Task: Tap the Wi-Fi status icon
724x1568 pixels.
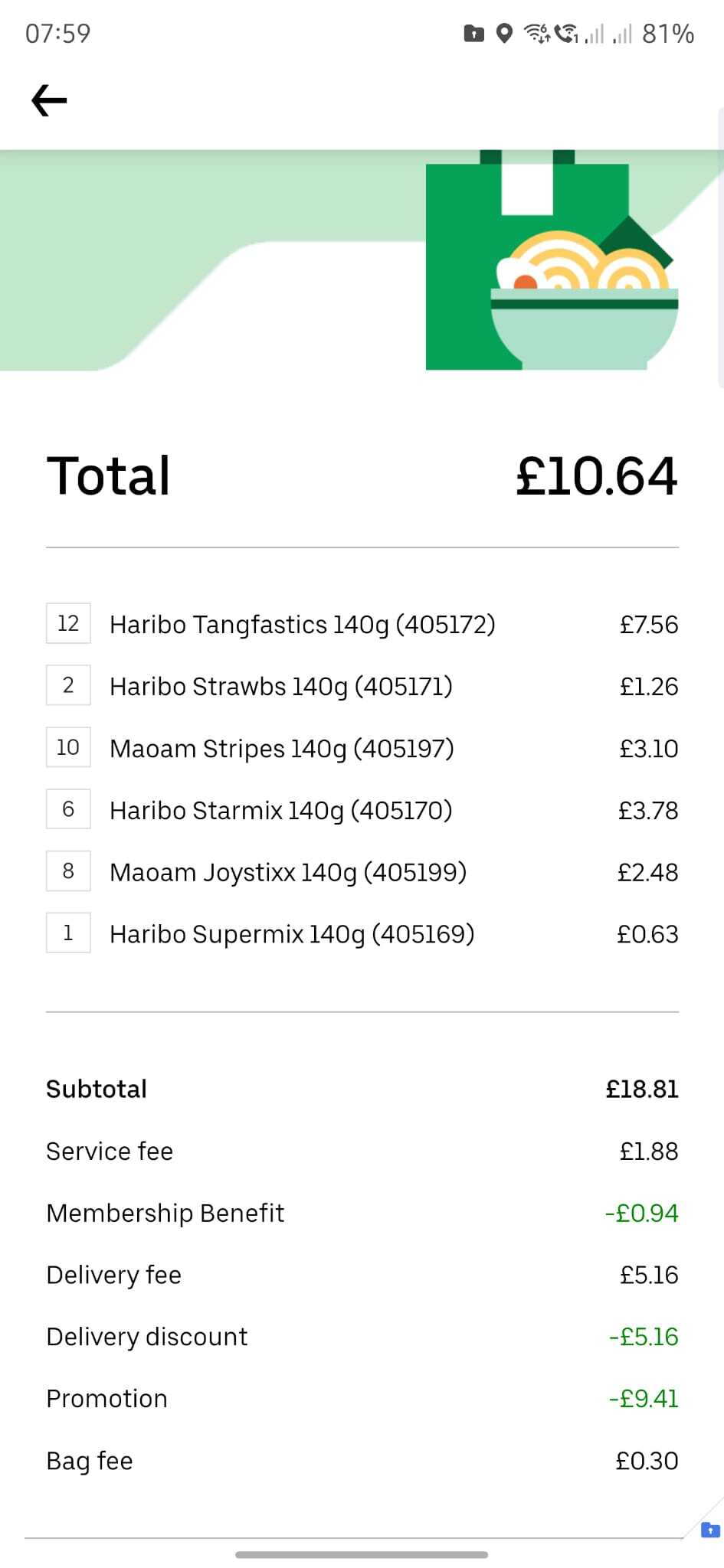Action: (x=536, y=34)
